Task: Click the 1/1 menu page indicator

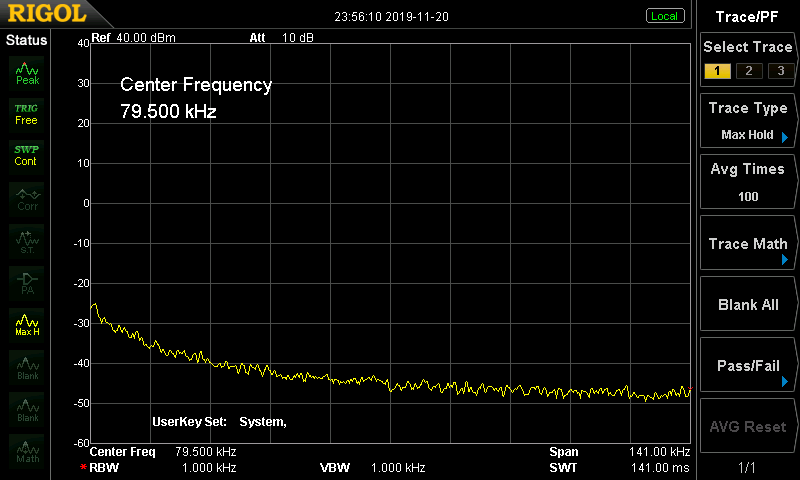Action: pos(748,467)
